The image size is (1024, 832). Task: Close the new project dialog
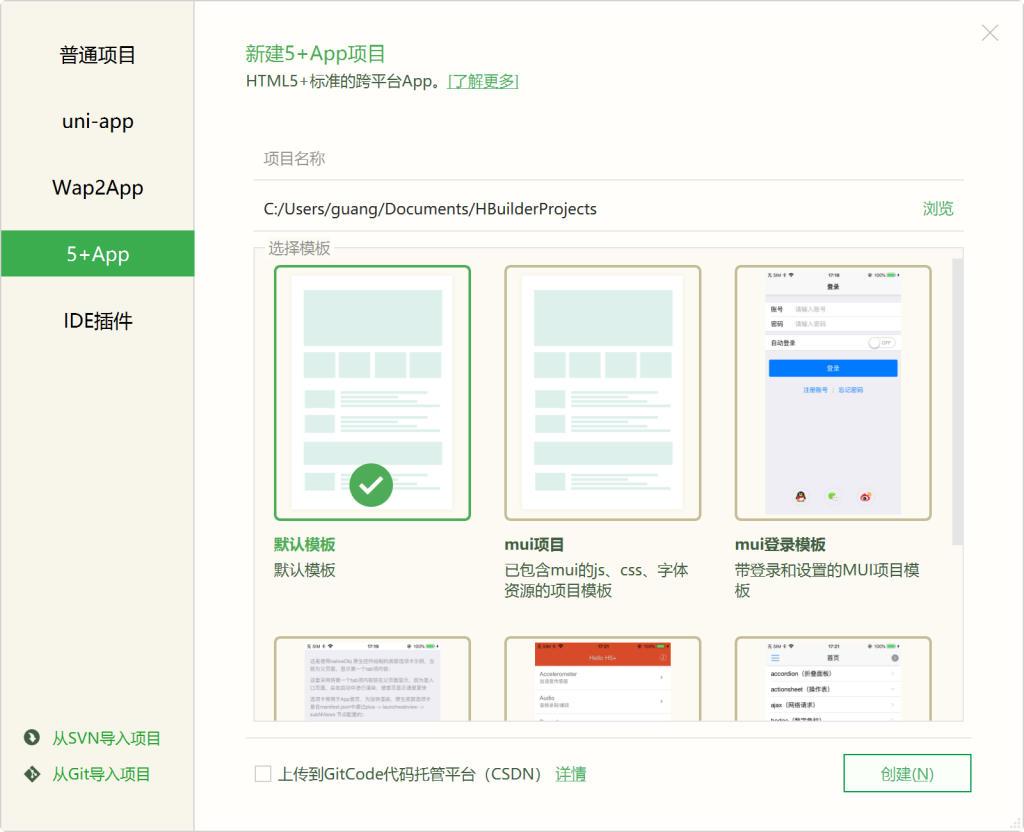click(x=990, y=33)
